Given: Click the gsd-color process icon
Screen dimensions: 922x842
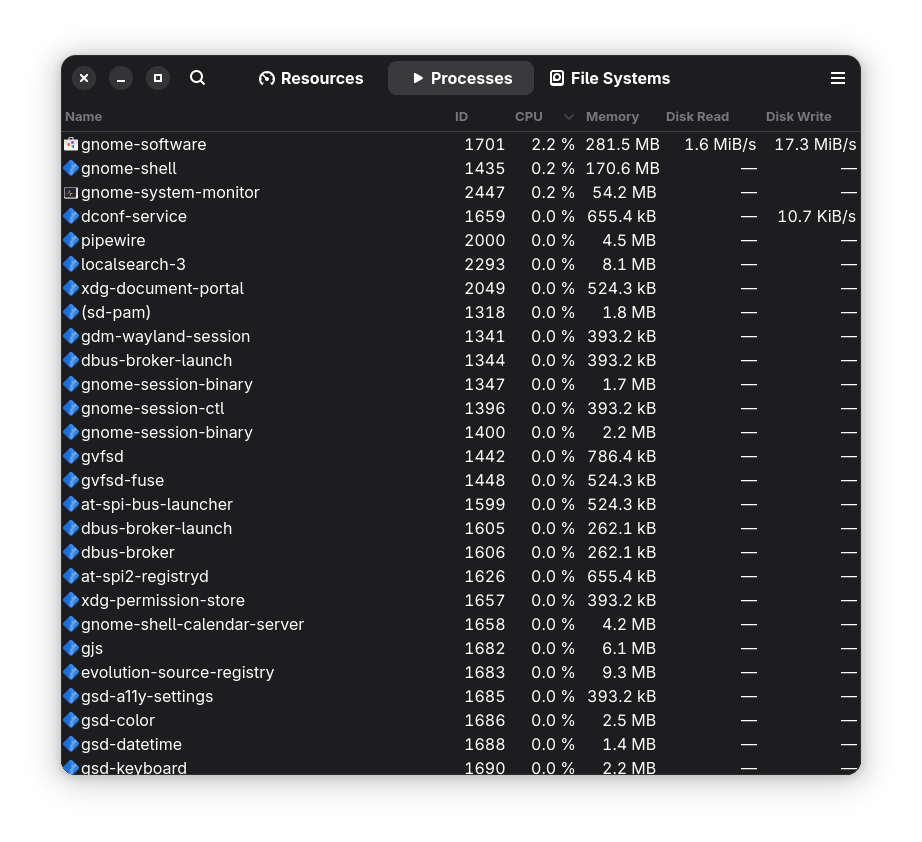Looking at the screenshot, I should pyautogui.click(x=71, y=720).
